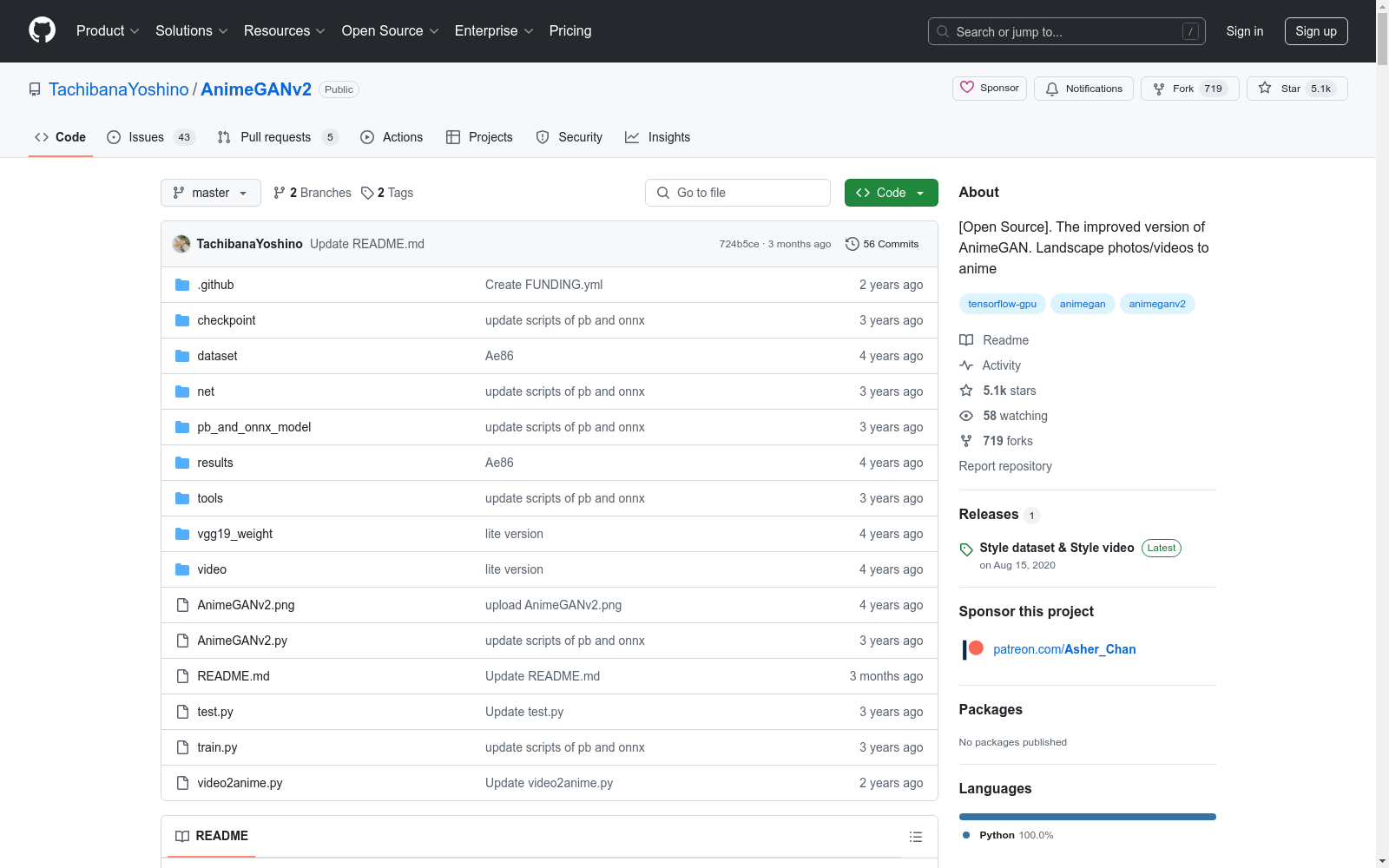The width and height of the screenshot is (1389, 868).
Task: Click the Fork icon
Action: (1159, 89)
